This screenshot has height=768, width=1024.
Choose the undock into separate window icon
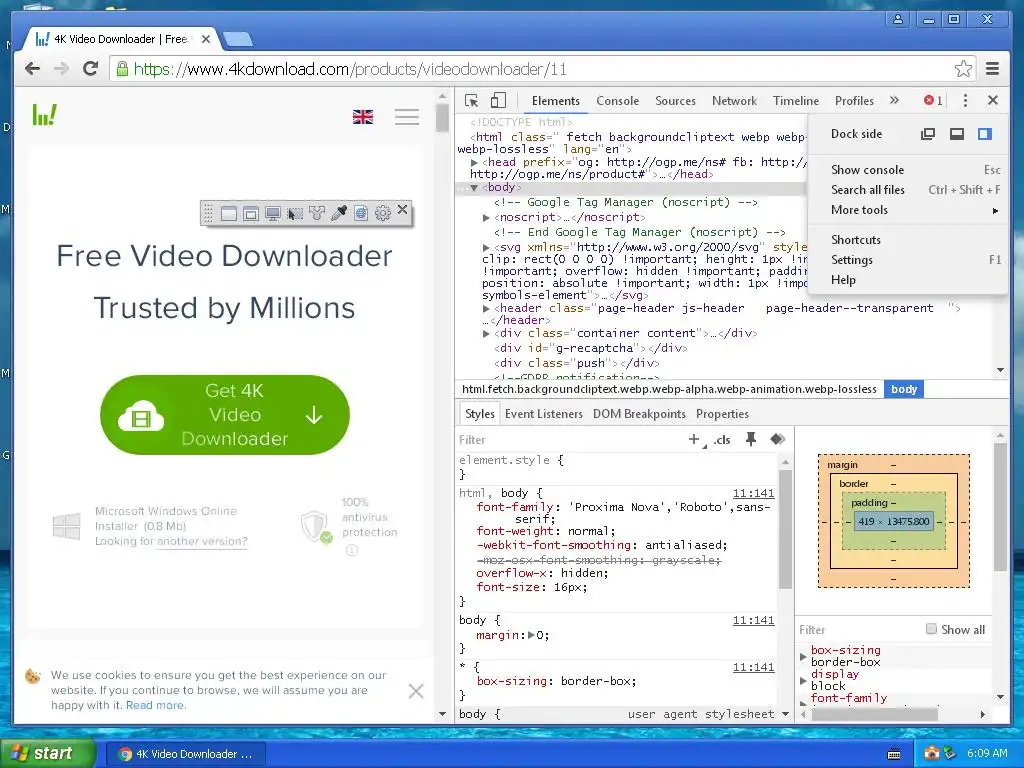tap(928, 134)
